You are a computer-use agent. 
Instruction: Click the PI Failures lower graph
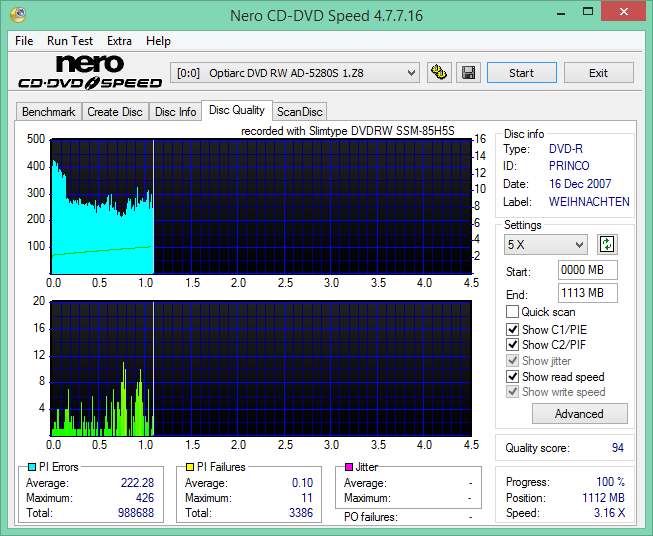tap(261, 369)
